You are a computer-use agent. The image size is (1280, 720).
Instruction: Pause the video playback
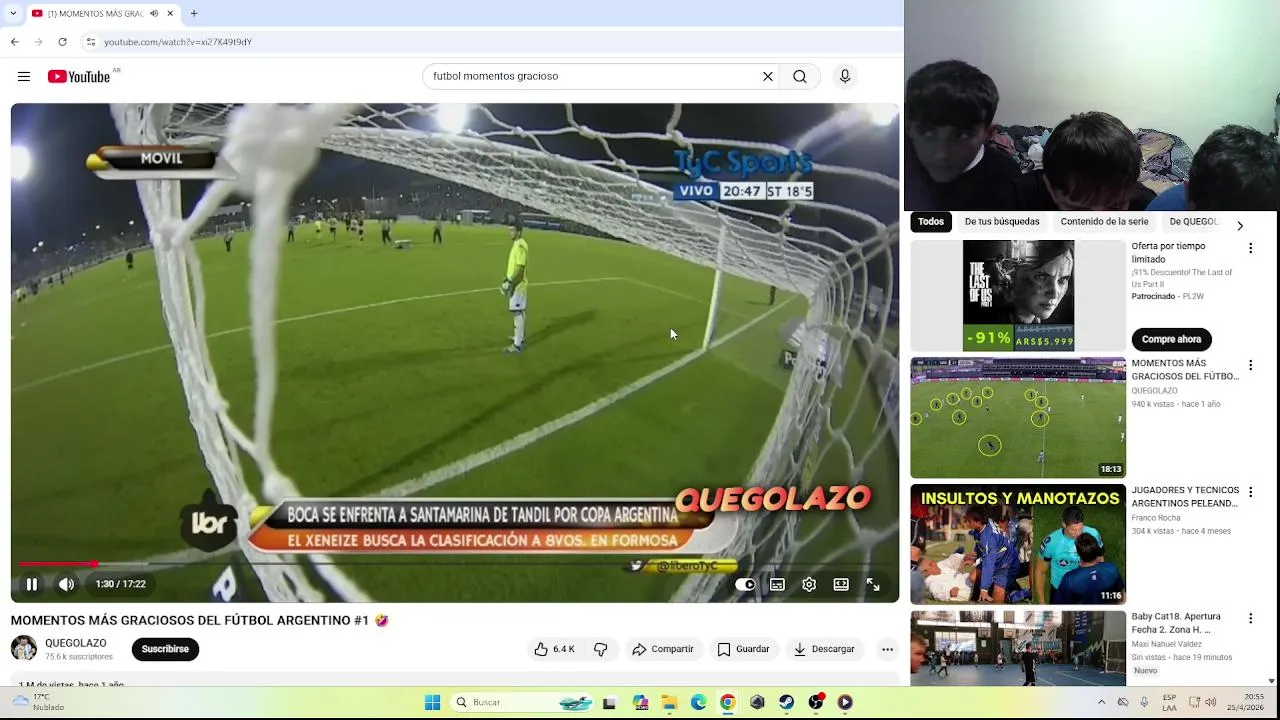coord(31,584)
